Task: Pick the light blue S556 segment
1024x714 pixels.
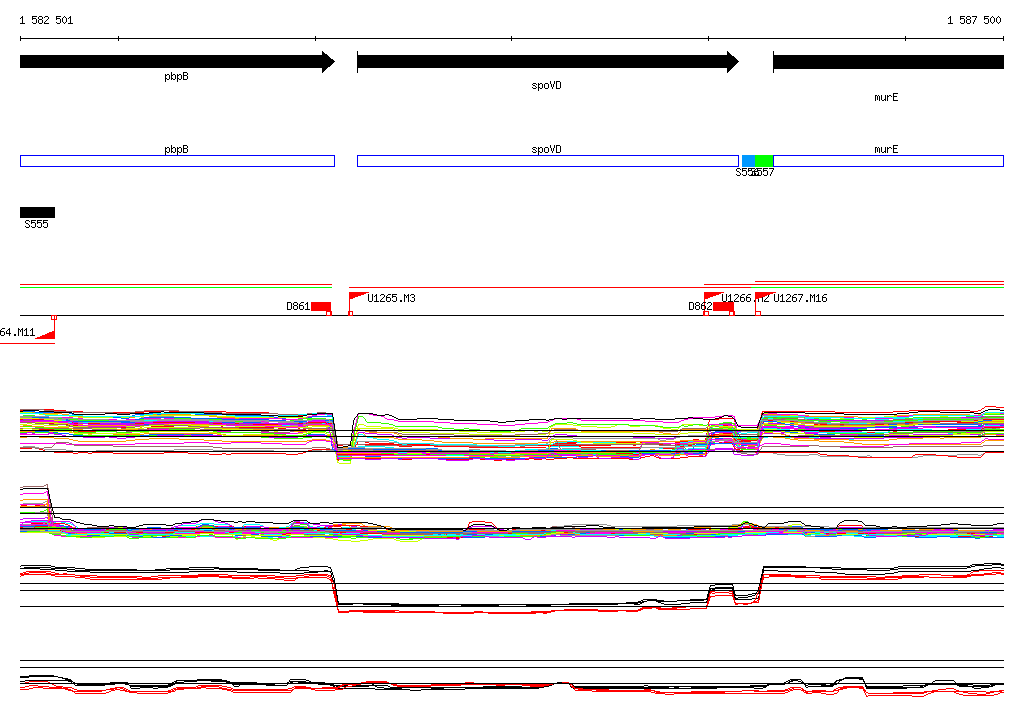Action: tap(748, 161)
